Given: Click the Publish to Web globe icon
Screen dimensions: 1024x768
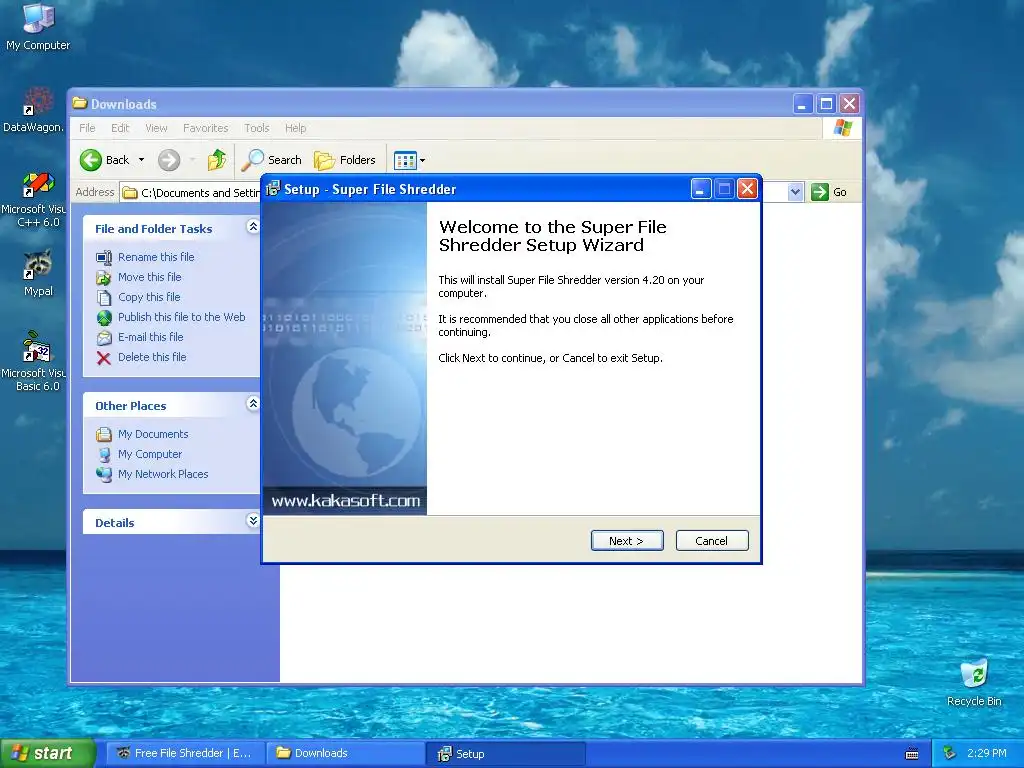Looking at the screenshot, I should pos(104,317).
